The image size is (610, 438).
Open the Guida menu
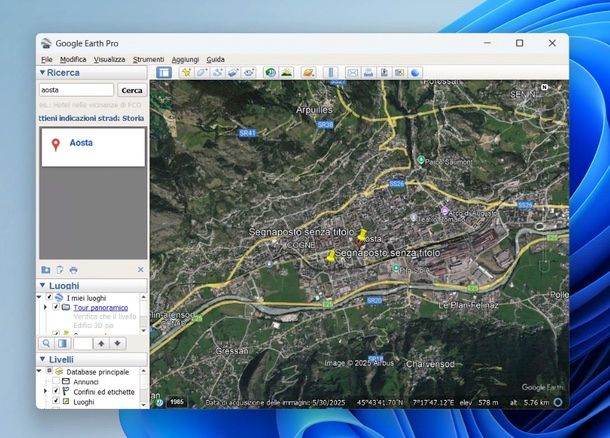(216, 59)
